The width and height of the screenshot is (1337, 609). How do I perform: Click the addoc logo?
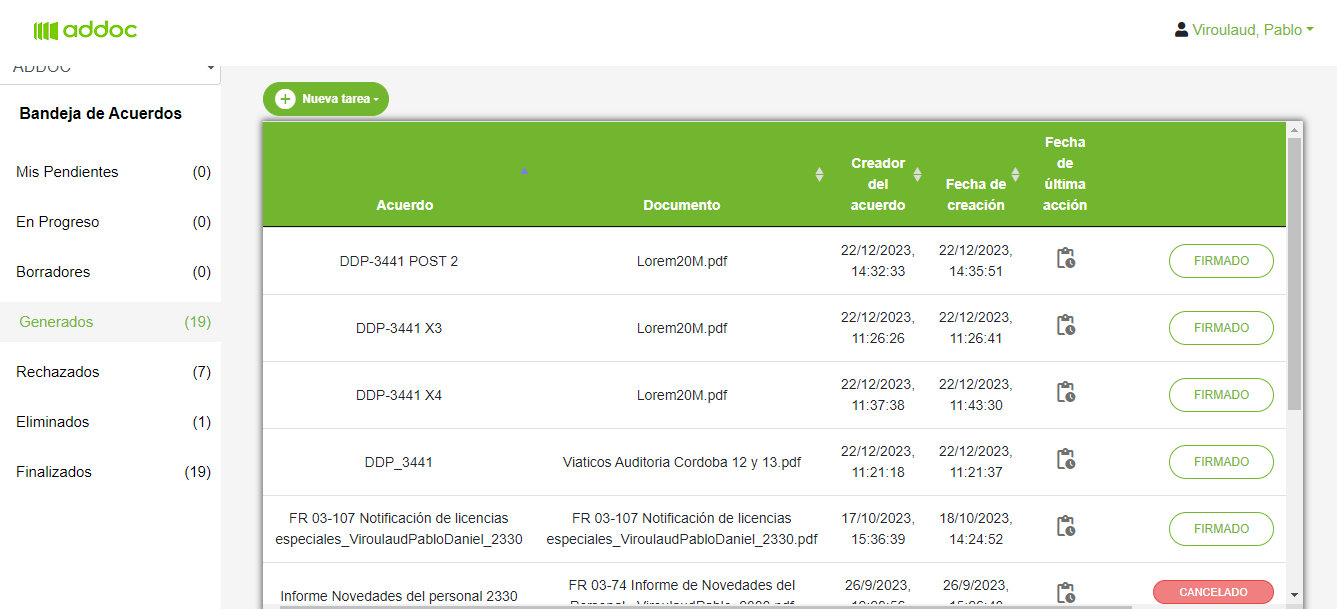click(85, 30)
